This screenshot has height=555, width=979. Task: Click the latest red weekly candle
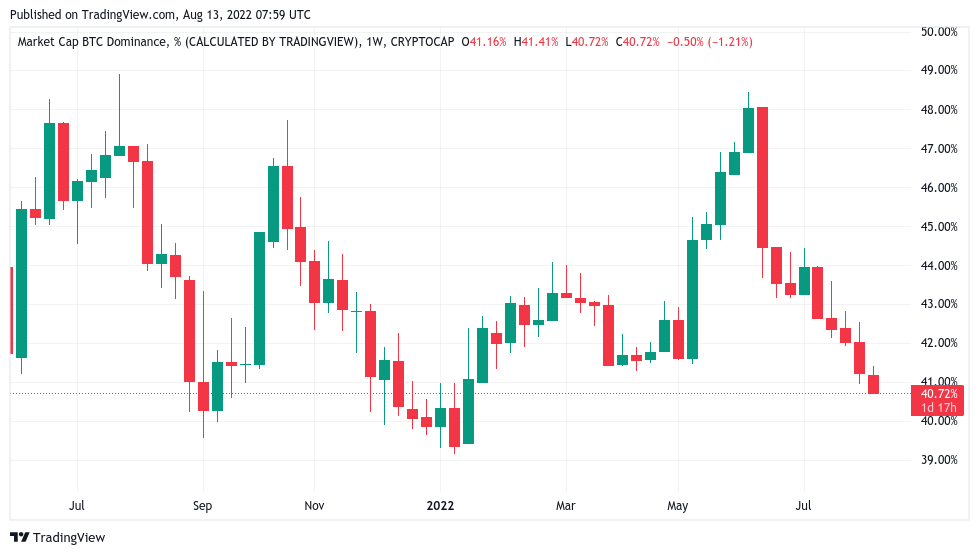pyautogui.click(x=873, y=384)
